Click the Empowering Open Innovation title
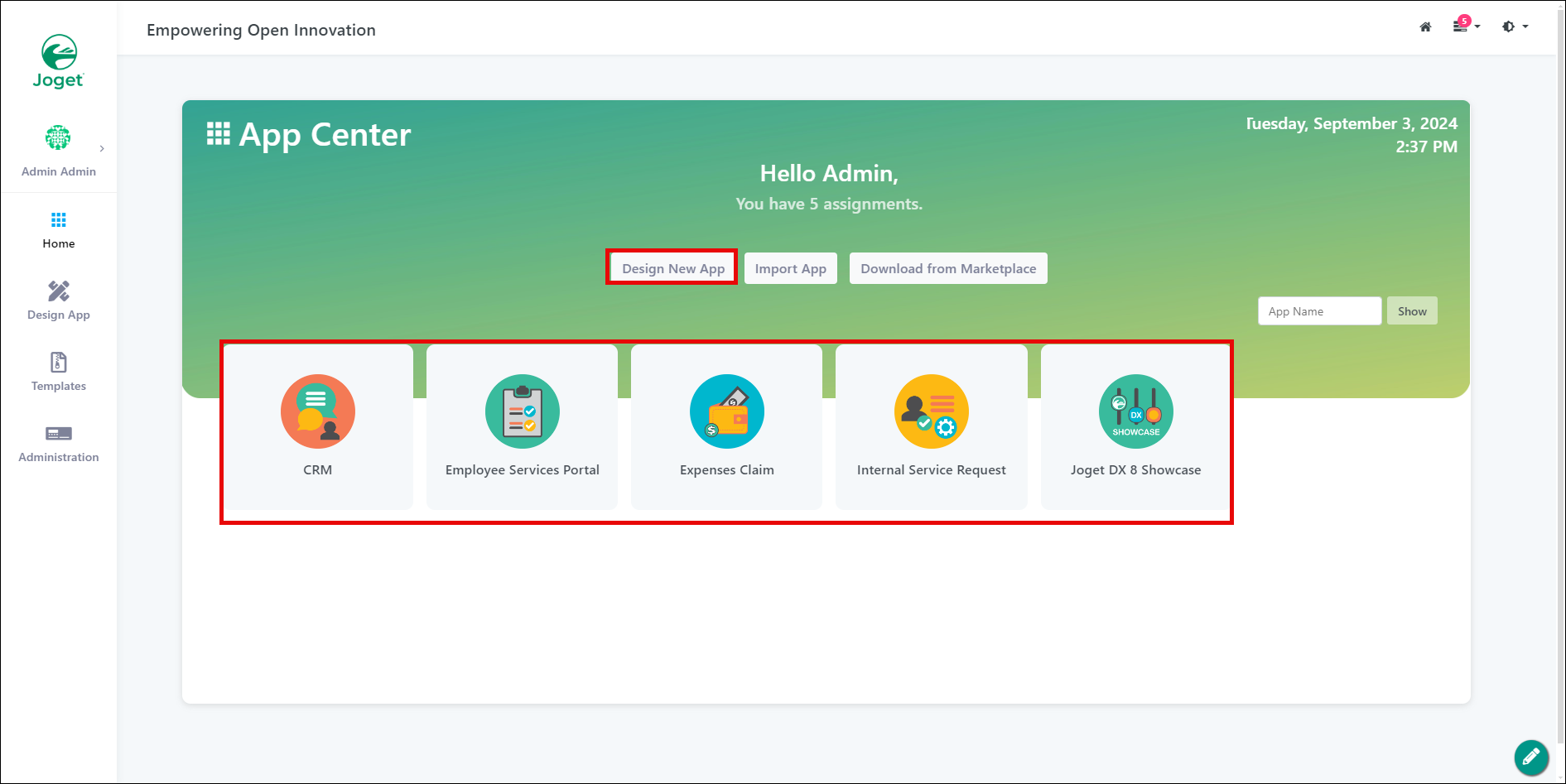This screenshot has width=1566, height=784. pos(261,30)
